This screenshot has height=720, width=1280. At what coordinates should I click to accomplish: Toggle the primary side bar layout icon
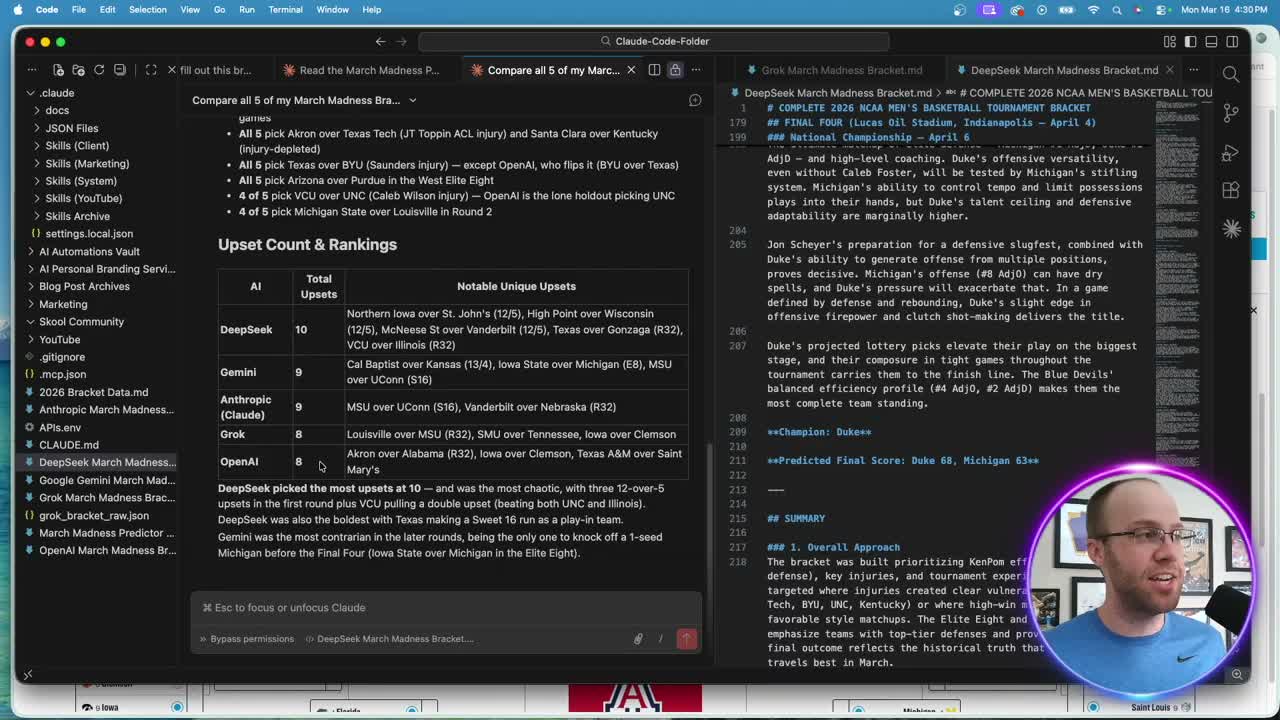[x=1191, y=41]
